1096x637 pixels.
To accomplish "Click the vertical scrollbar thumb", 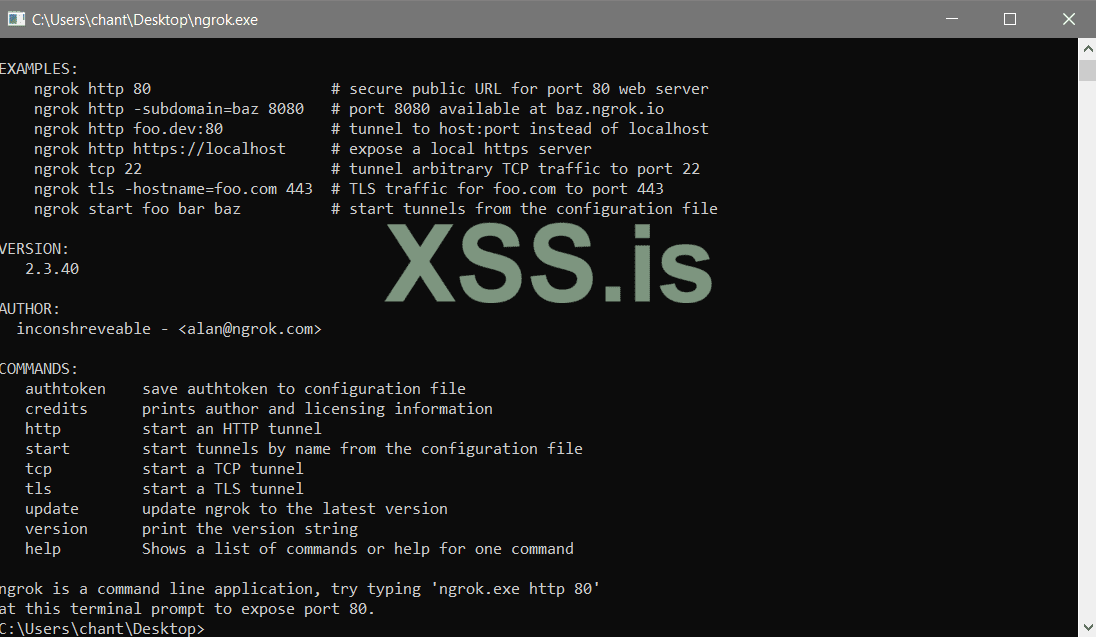I will [1087, 69].
